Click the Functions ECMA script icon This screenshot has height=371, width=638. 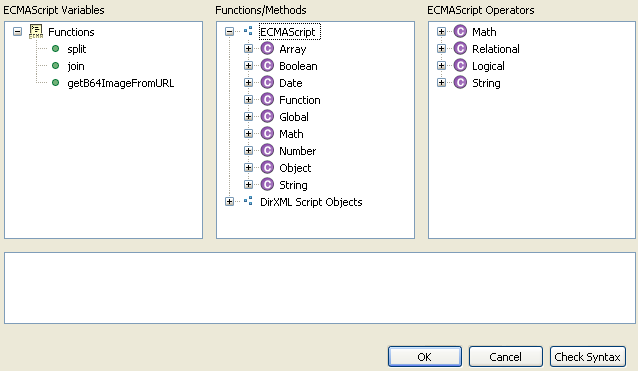pos(36,32)
